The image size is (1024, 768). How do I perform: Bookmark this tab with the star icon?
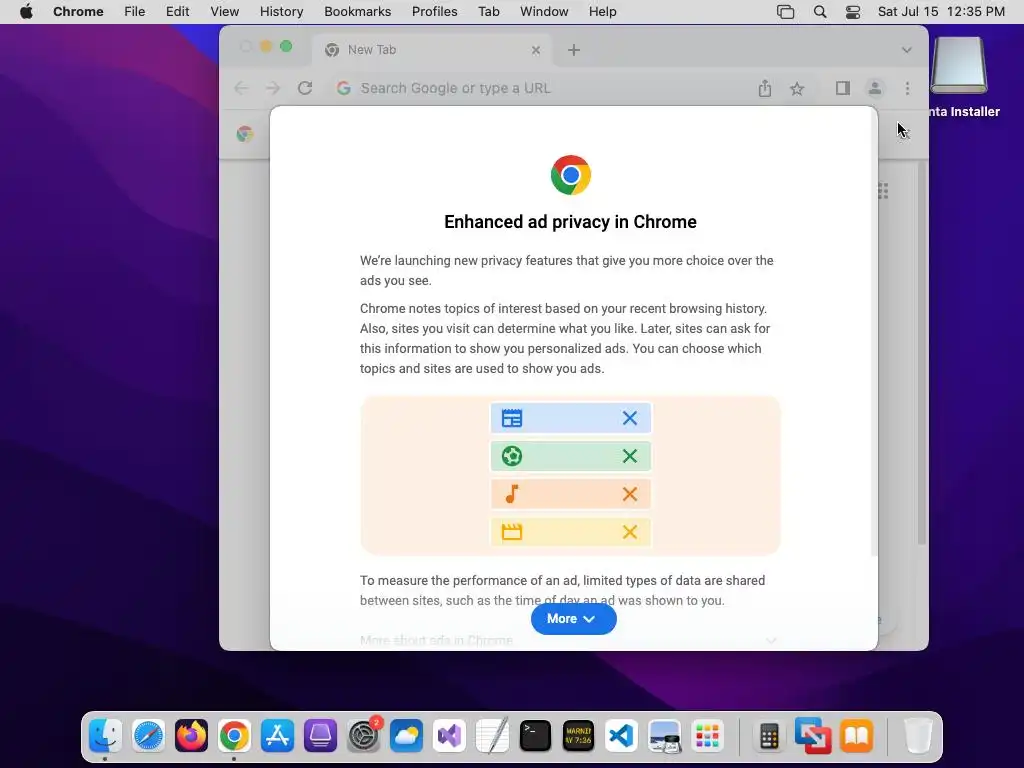coord(797,89)
